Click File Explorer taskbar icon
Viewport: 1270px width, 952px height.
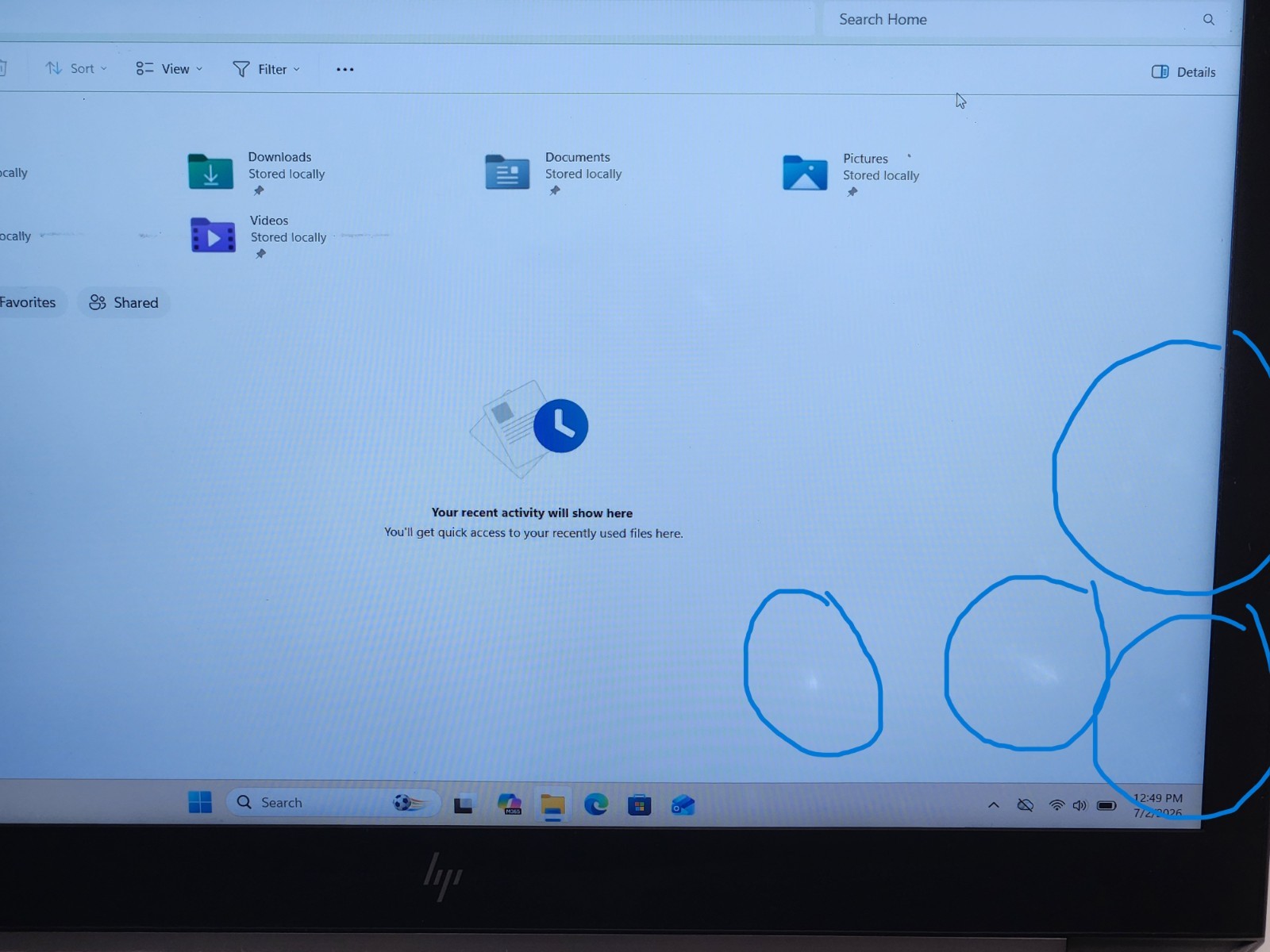click(552, 806)
